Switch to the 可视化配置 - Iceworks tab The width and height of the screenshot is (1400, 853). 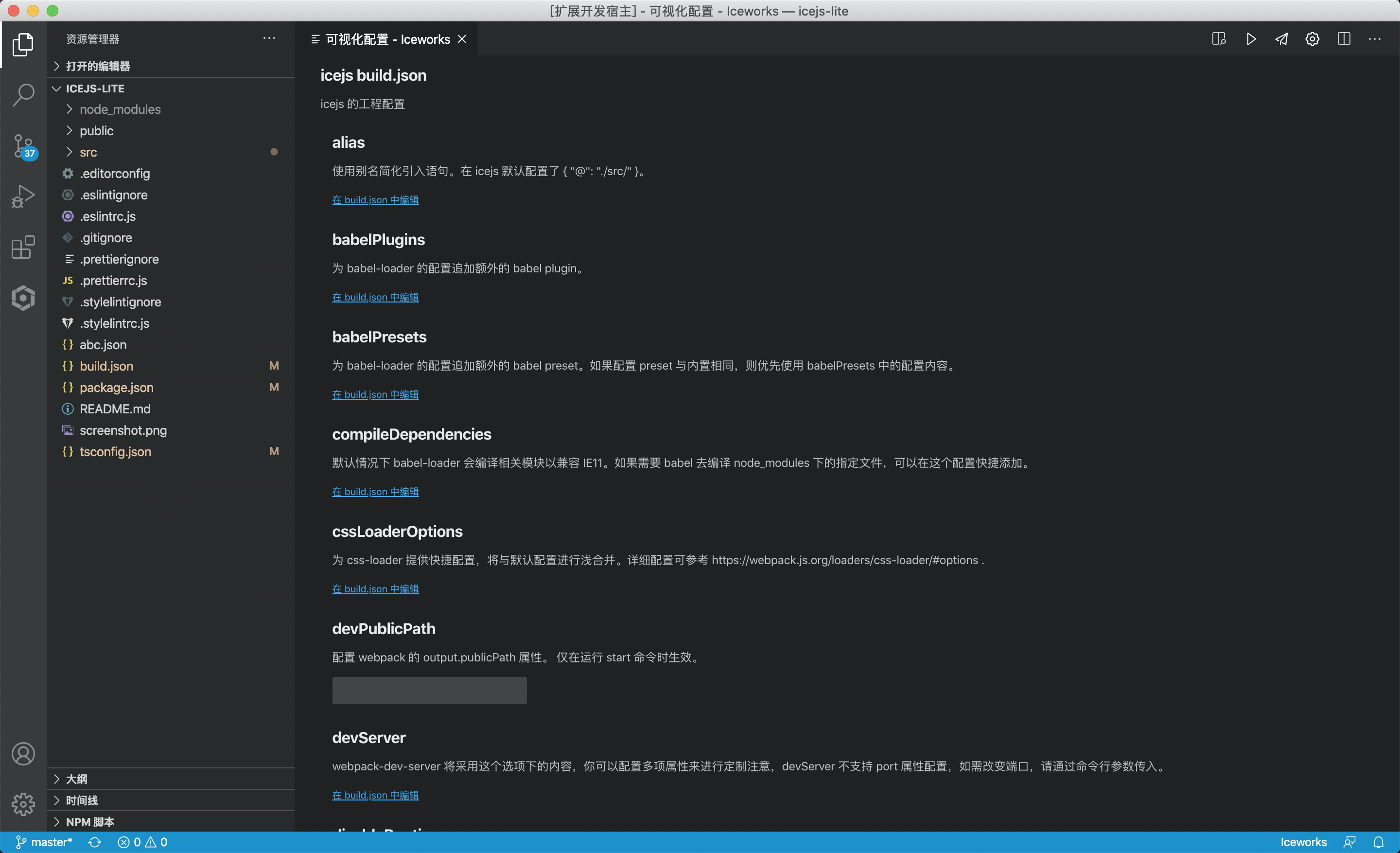(386, 39)
